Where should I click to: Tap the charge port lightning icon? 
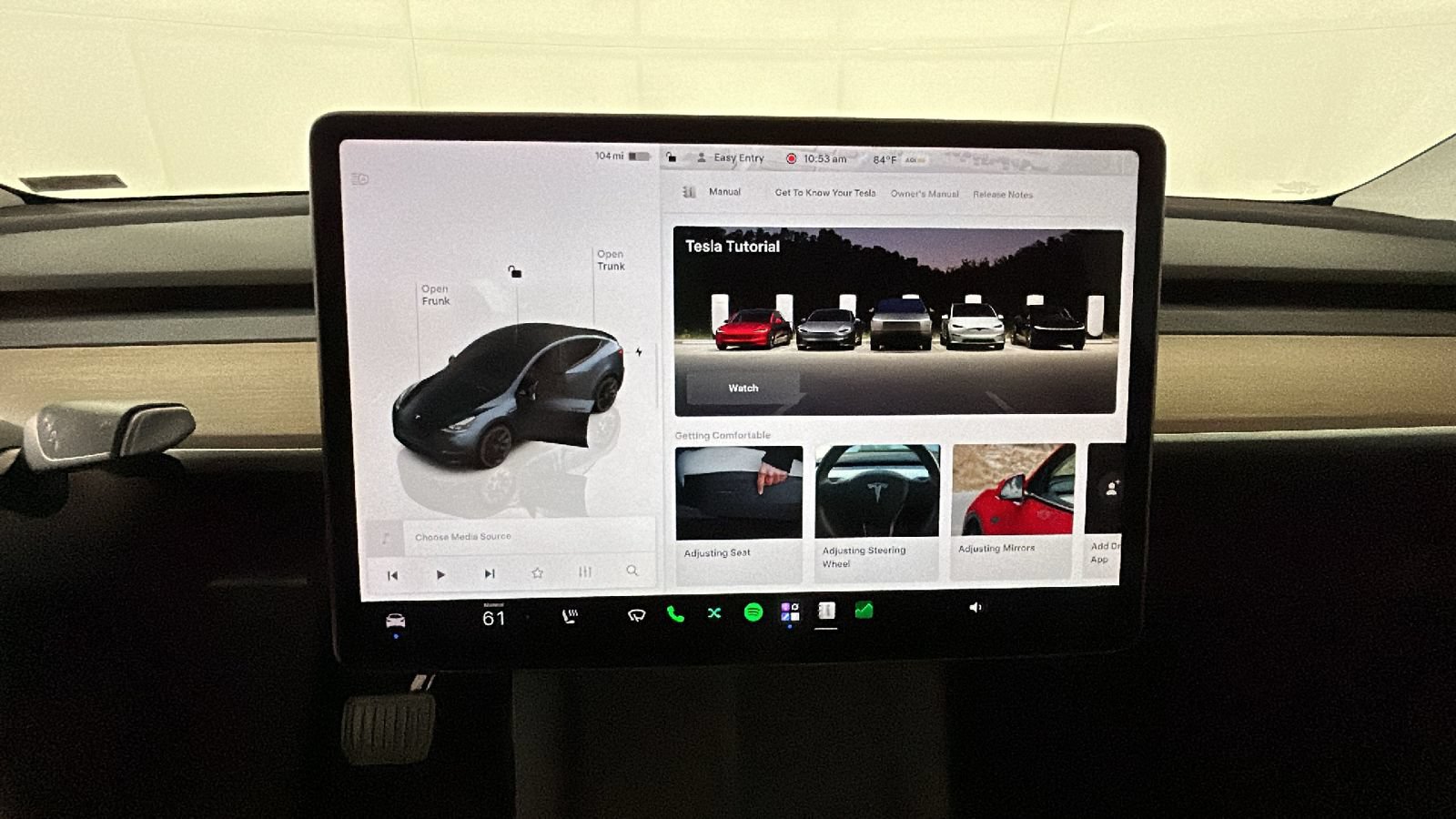[x=639, y=352]
